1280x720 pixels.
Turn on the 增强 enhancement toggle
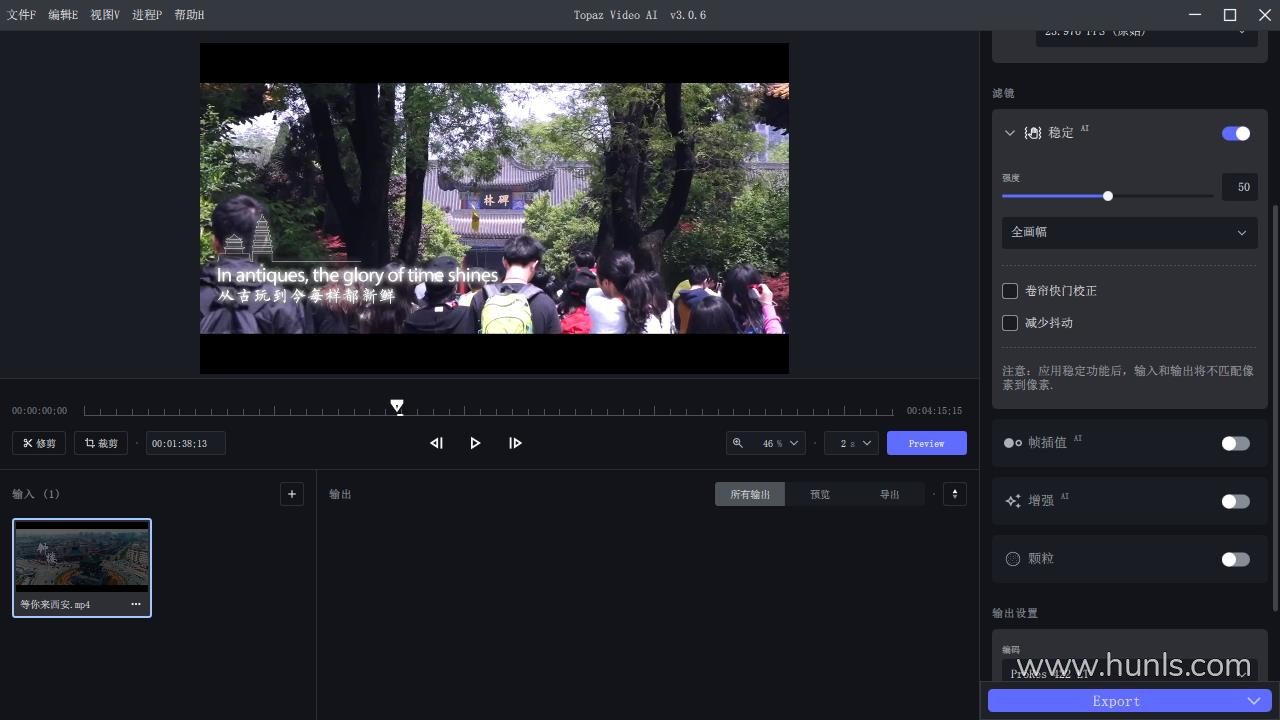point(1235,501)
